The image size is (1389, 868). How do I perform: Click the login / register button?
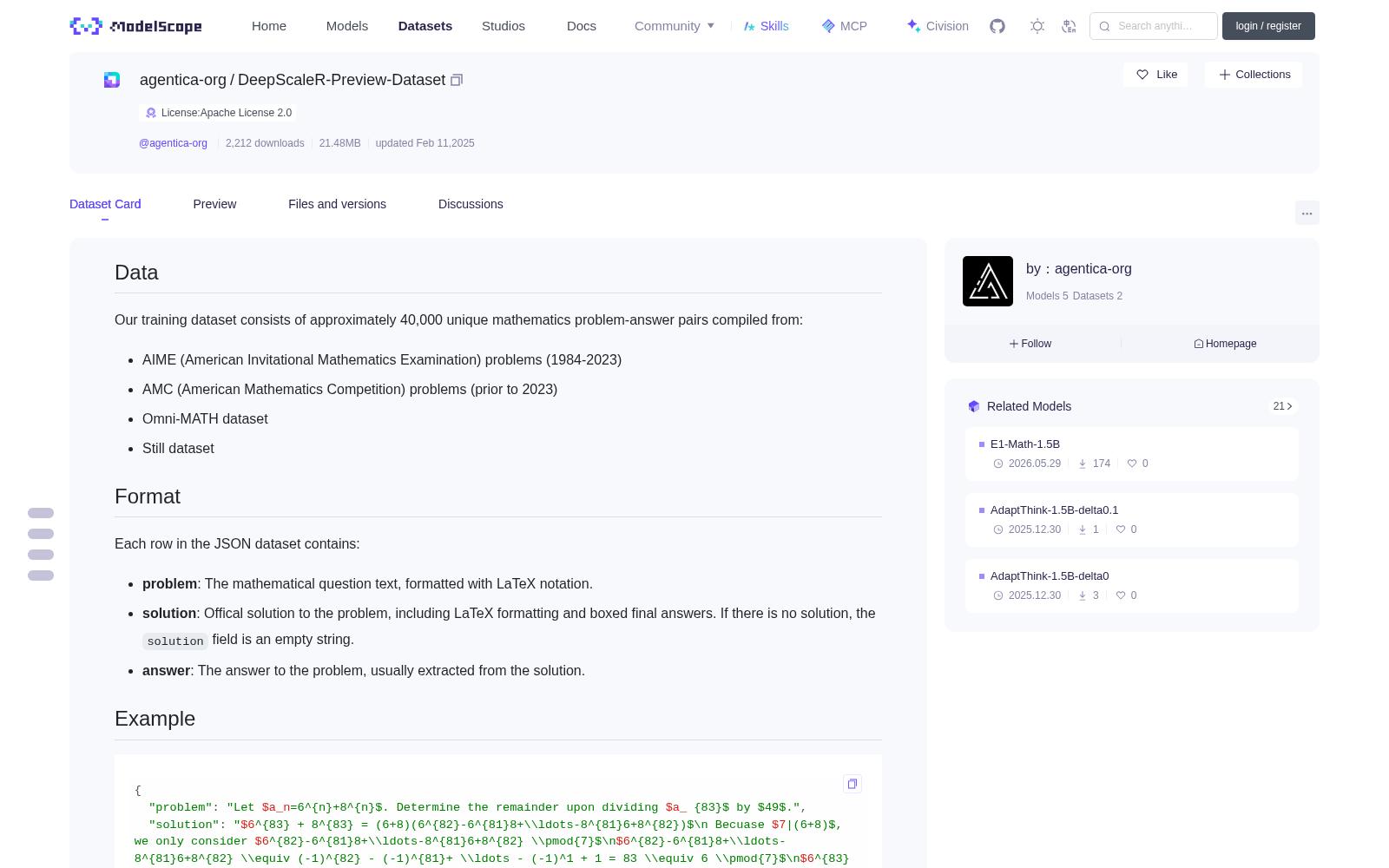[1268, 26]
